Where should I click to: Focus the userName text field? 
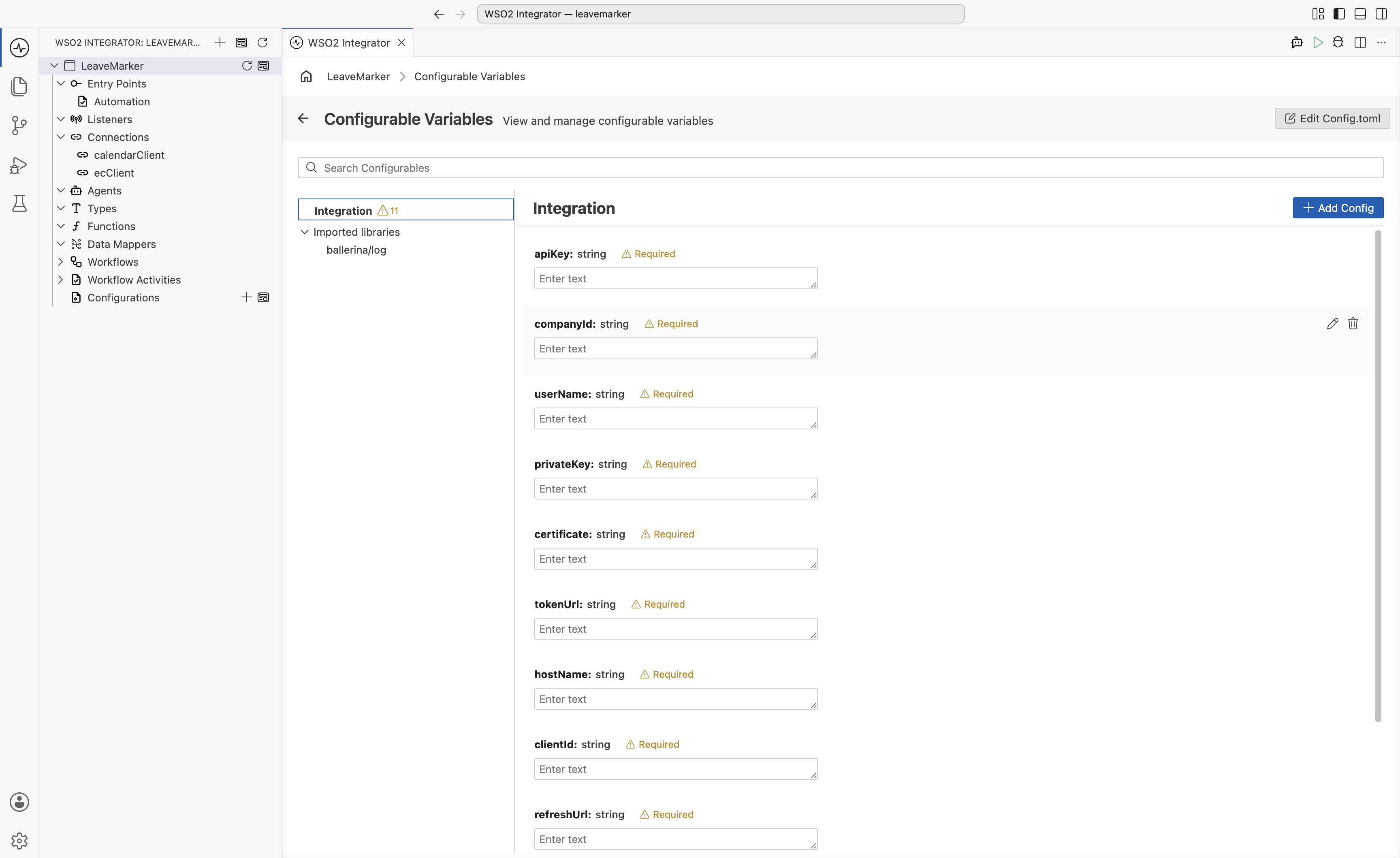pyautogui.click(x=676, y=418)
